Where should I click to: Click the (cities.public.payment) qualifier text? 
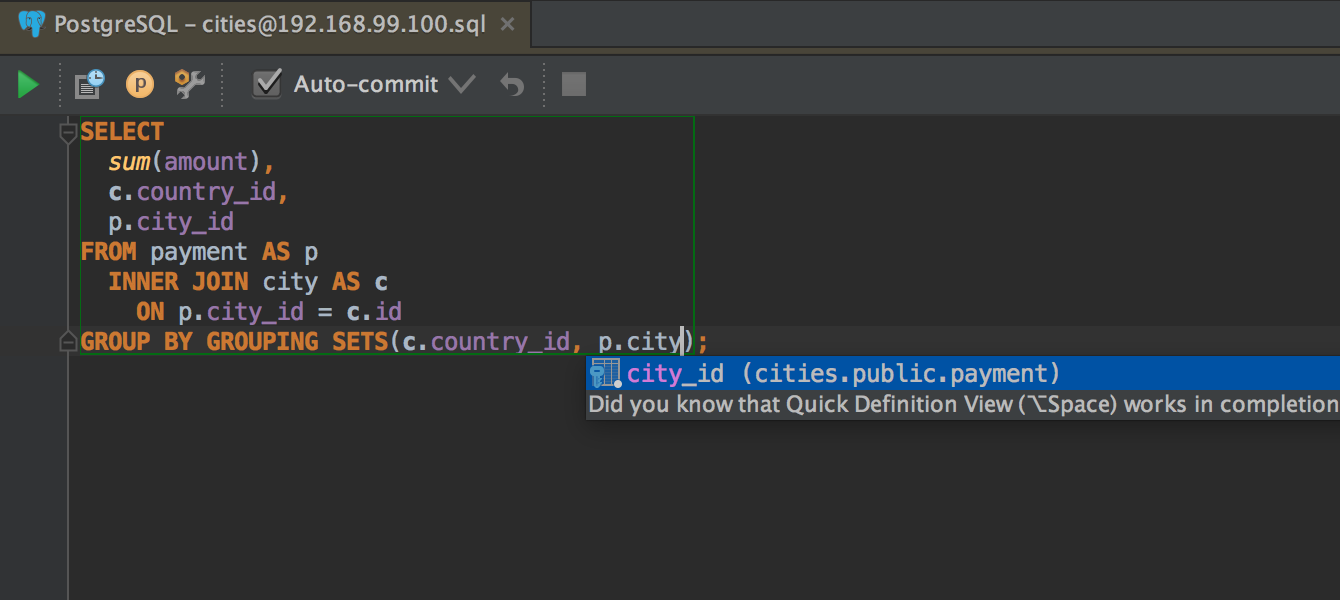(x=901, y=374)
